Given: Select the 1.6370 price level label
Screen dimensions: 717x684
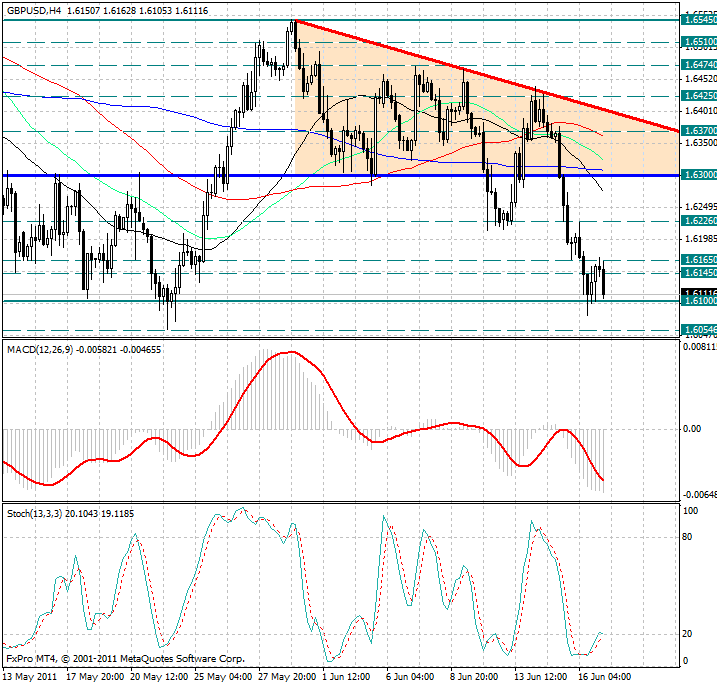Looking at the screenshot, I should pyautogui.click(x=699, y=131).
